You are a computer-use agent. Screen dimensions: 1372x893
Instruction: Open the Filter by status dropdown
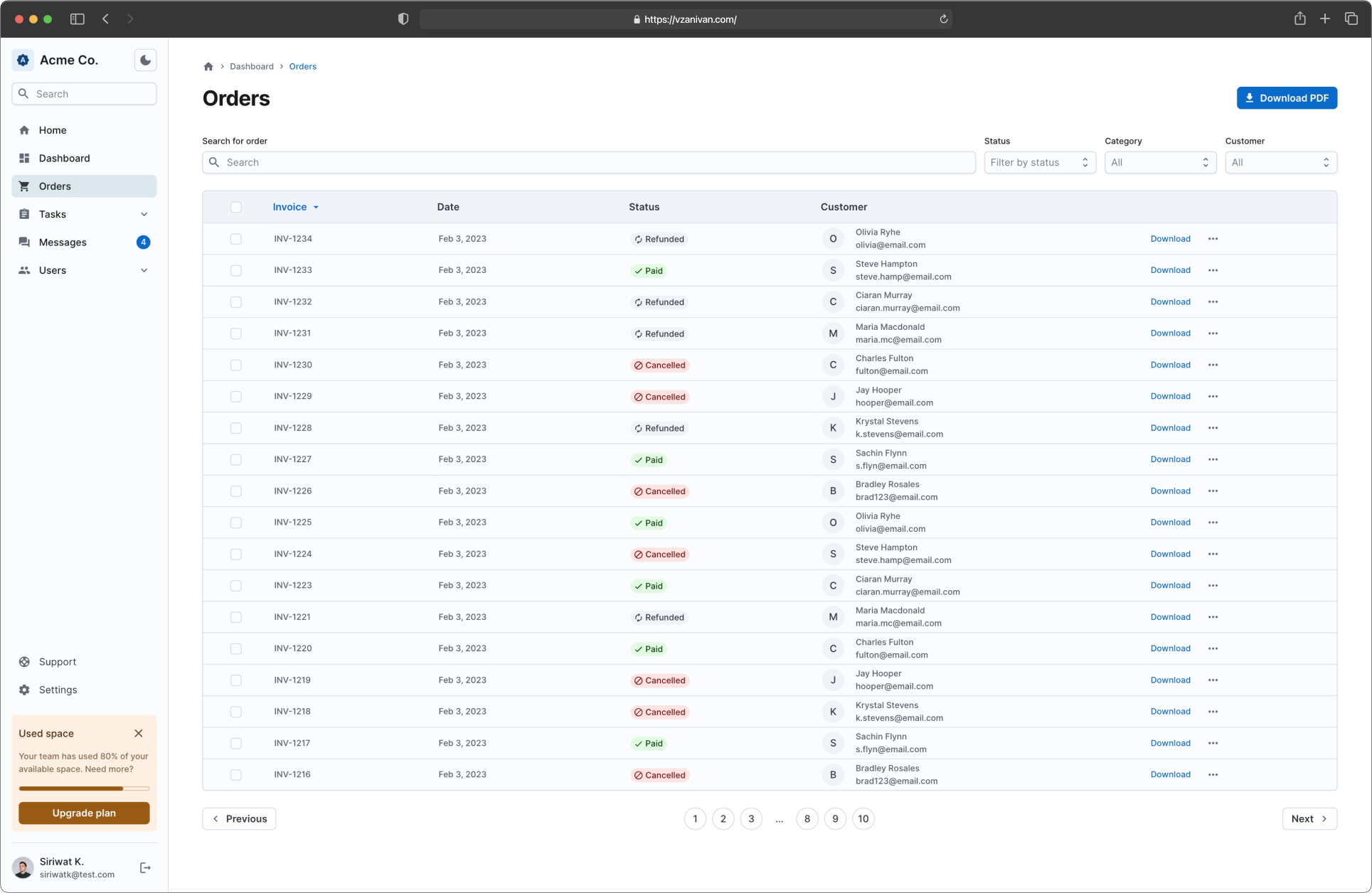(x=1040, y=163)
